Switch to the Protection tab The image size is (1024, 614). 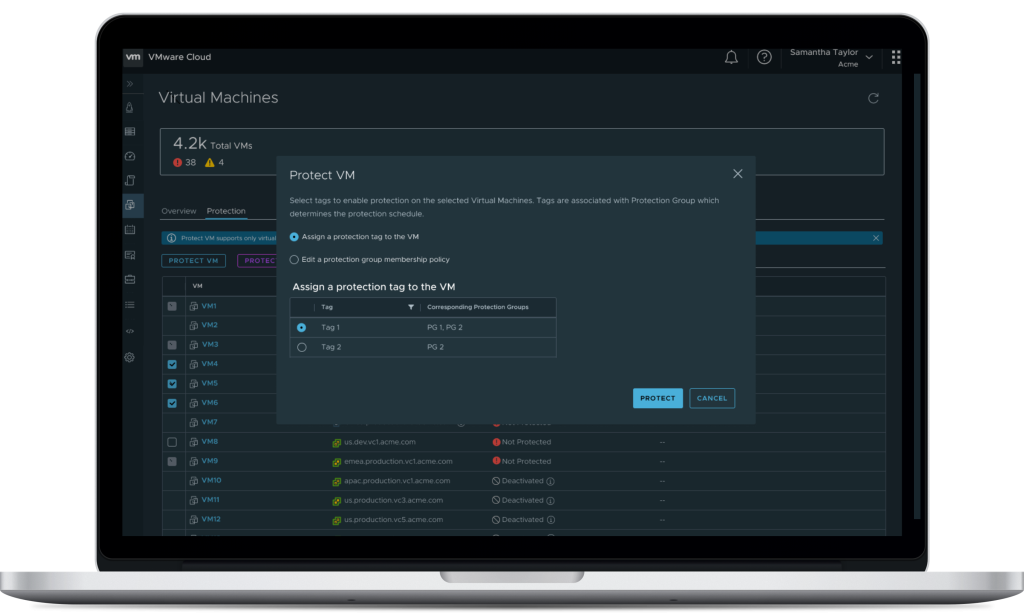[x=226, y=211]
